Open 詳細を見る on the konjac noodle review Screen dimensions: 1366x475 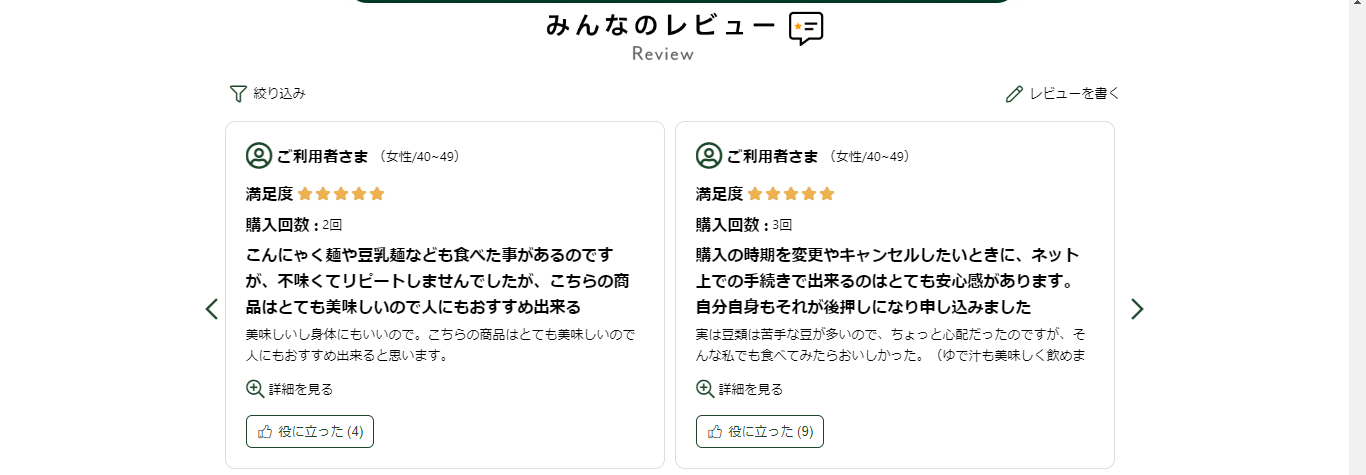pyautogui.click(x=290, y=389)
